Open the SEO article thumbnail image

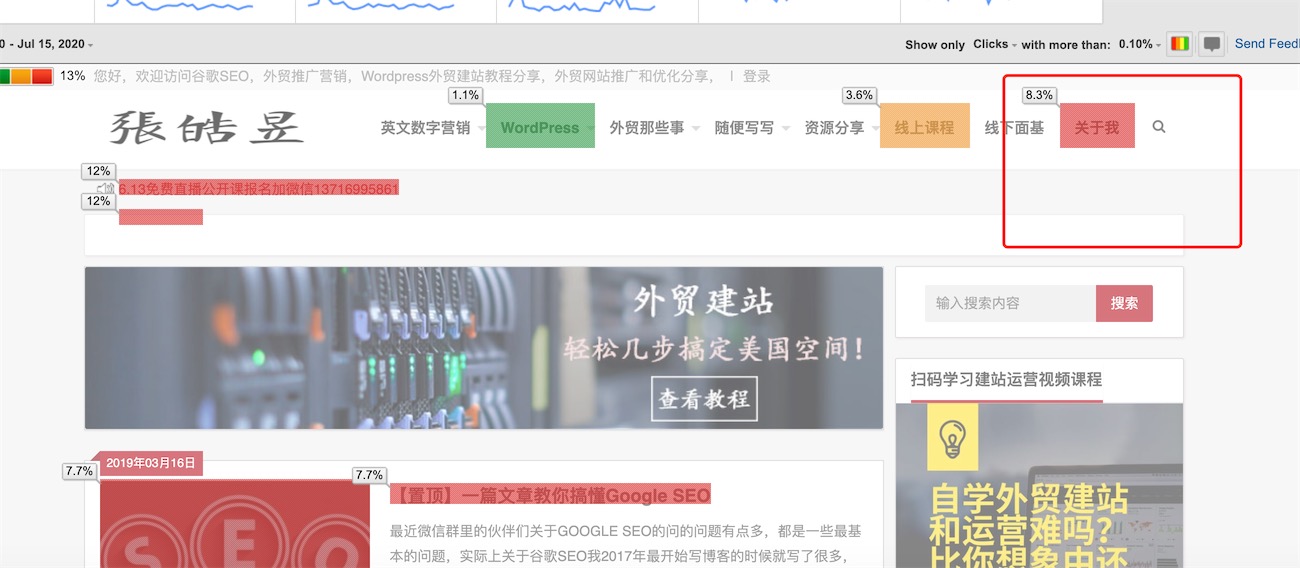235,525
